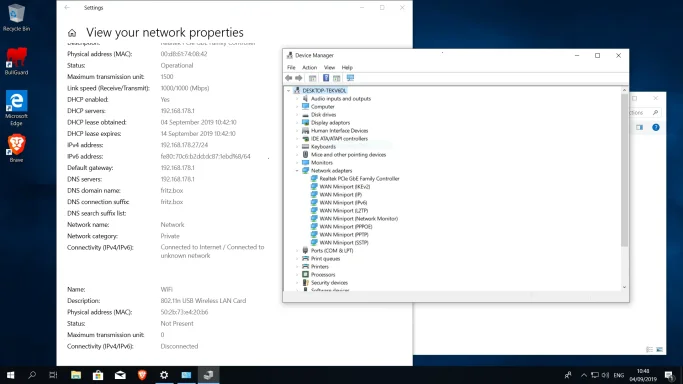This screenshot has height=384, width=683.
Task: Select WAN Miniport (PPPOE) device
Action: click(346, 227)
